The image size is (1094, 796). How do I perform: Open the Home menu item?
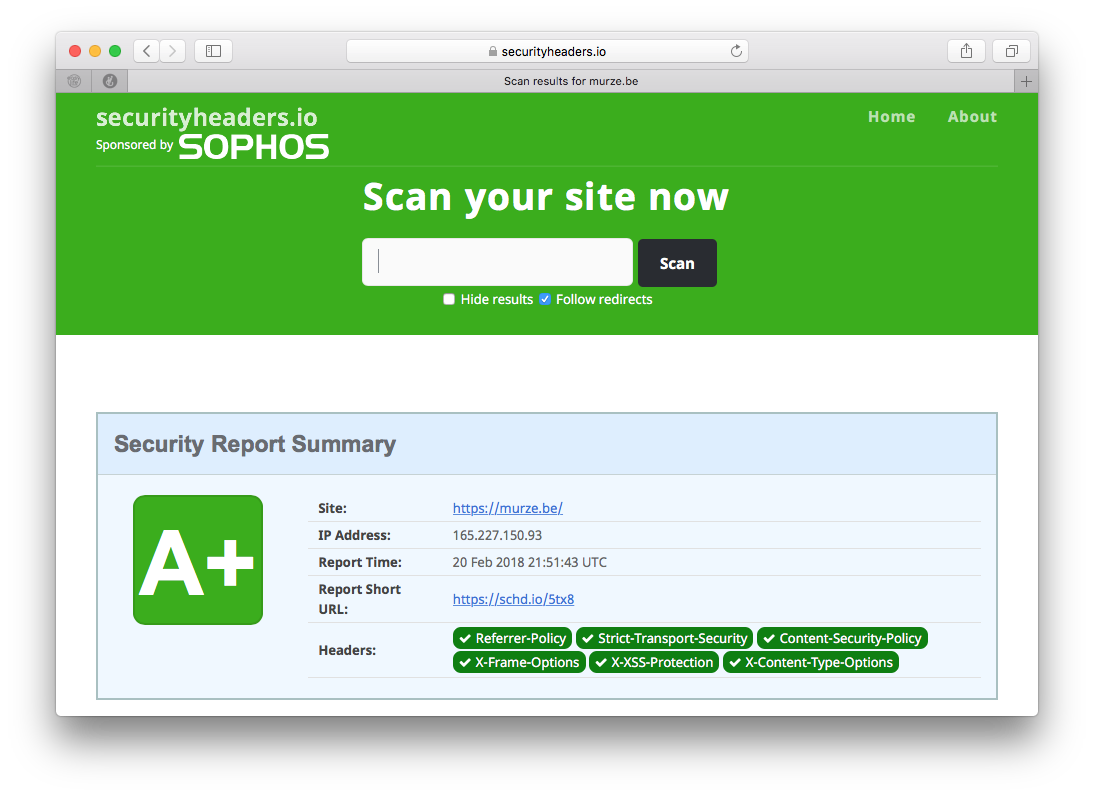(x=891, y=117)
